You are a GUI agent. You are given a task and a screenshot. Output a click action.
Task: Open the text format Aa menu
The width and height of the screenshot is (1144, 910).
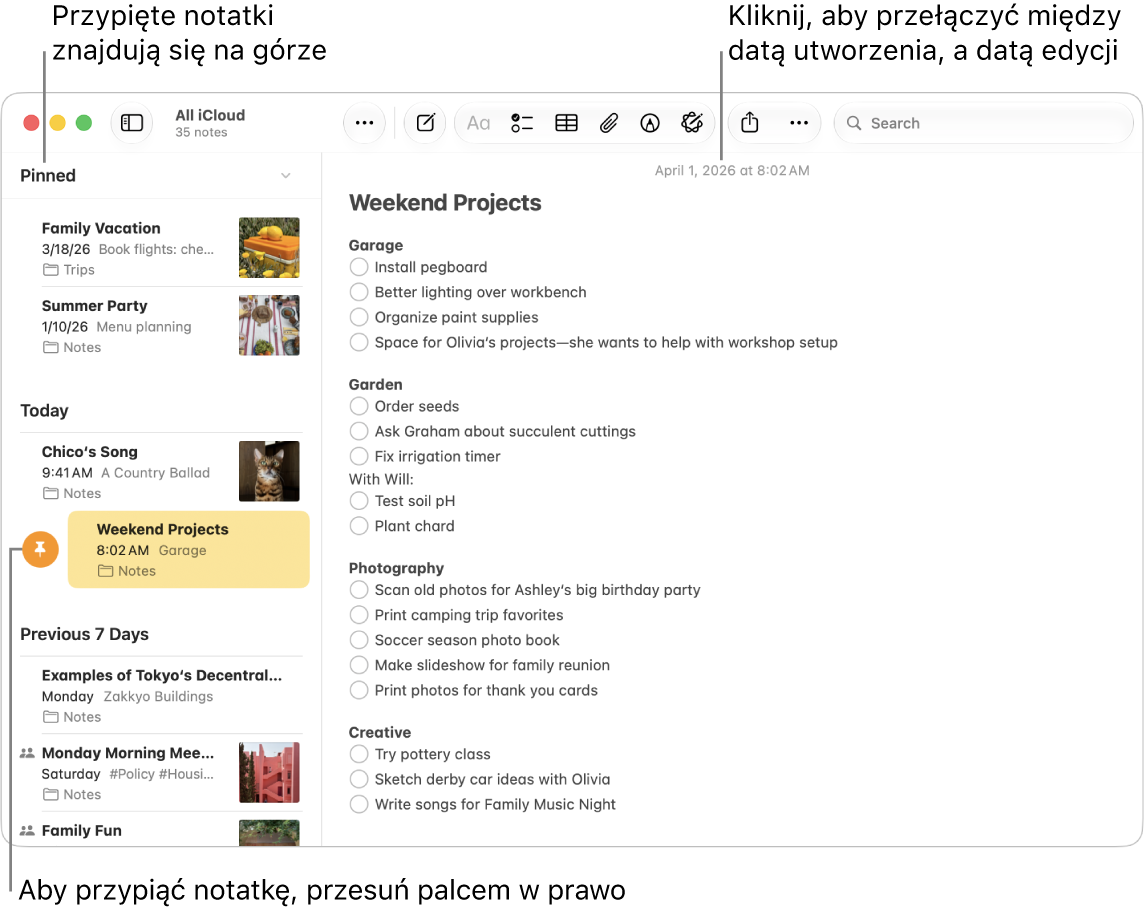[478, 123]
